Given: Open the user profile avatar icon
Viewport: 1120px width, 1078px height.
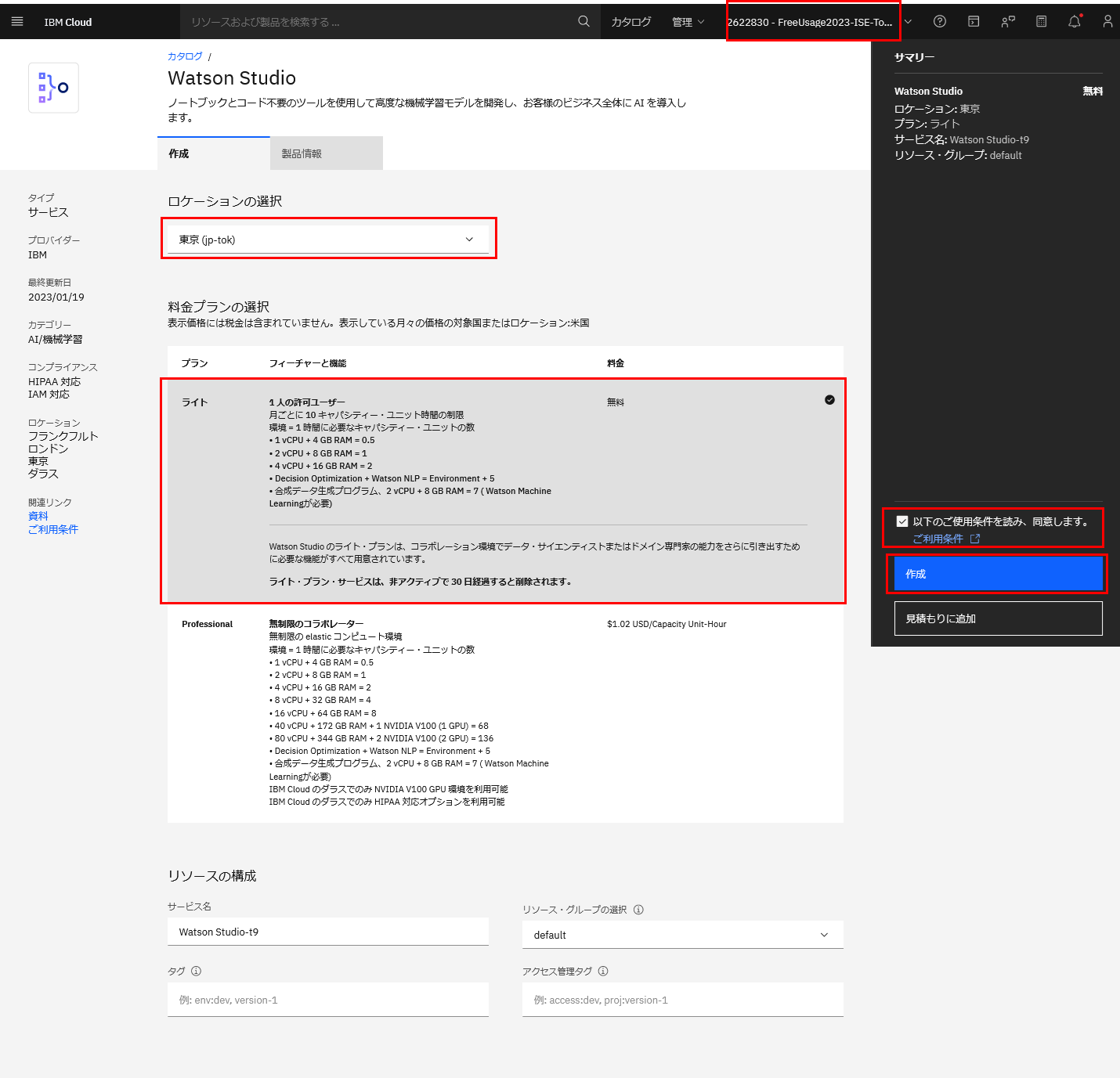Looking at the screenshot, I should coord(1107,21).
